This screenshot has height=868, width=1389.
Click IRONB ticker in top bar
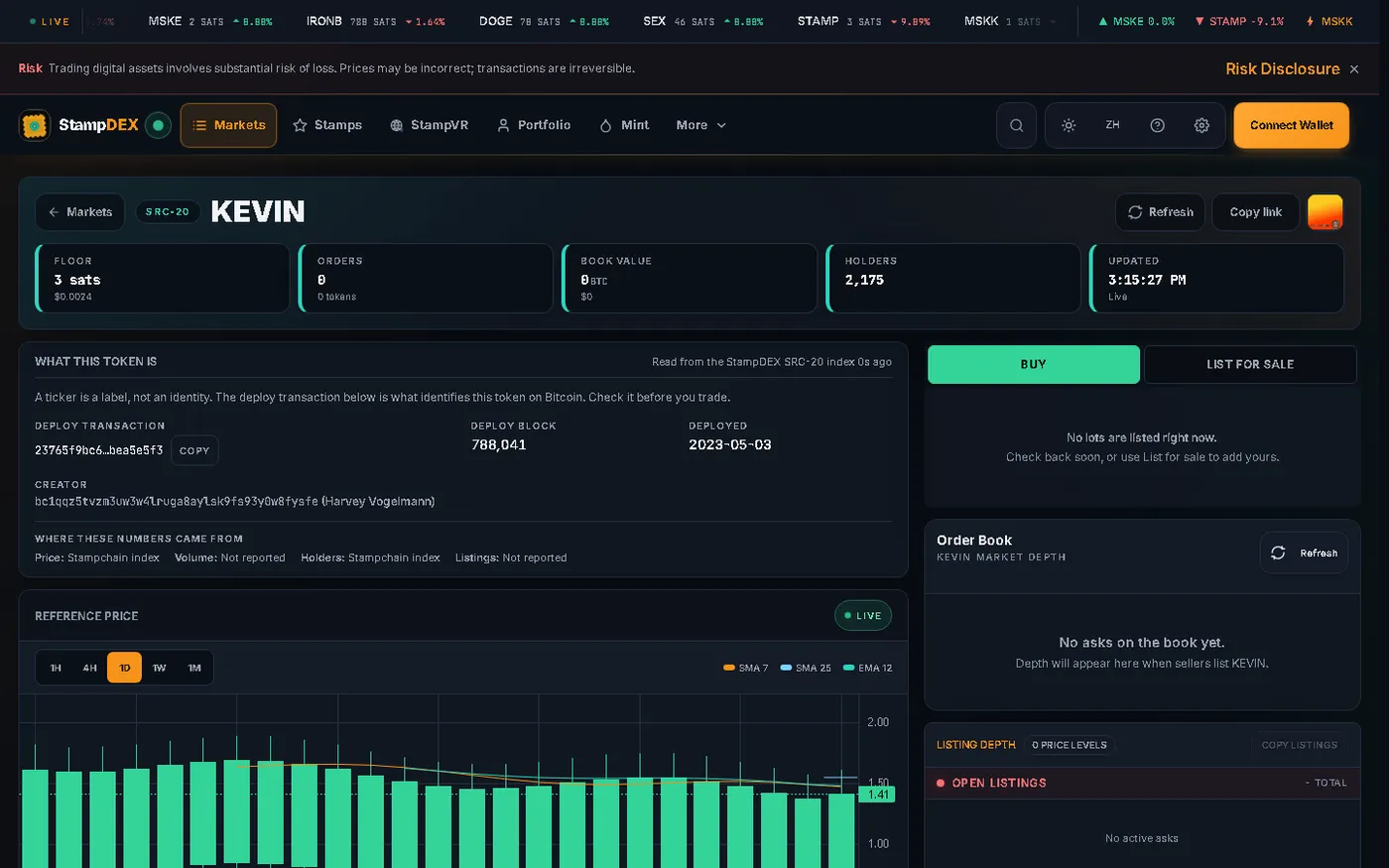(x=375, y=21)
